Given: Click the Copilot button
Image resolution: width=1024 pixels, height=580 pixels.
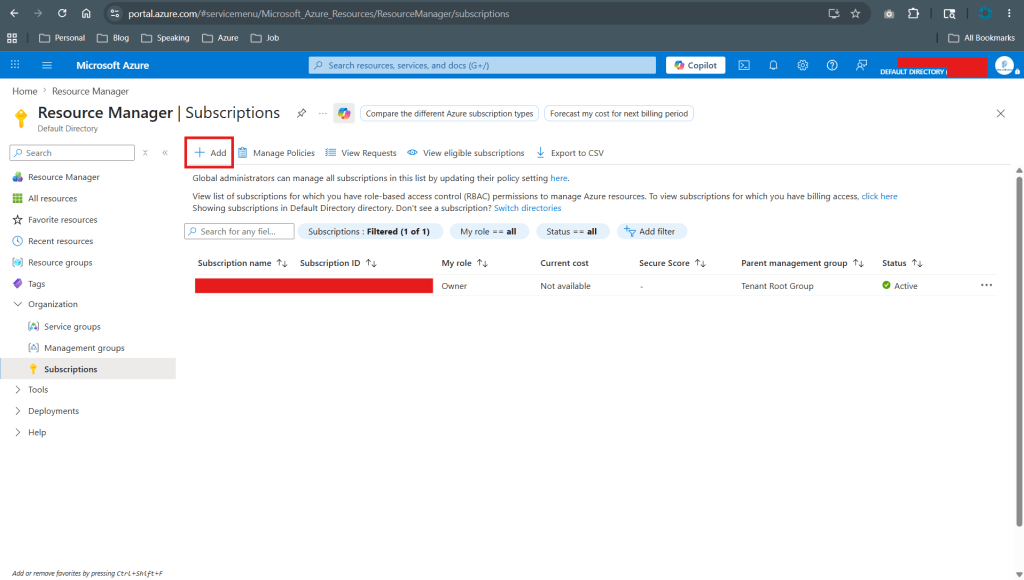Looking at the screenshot, I should tap(696, 65).
